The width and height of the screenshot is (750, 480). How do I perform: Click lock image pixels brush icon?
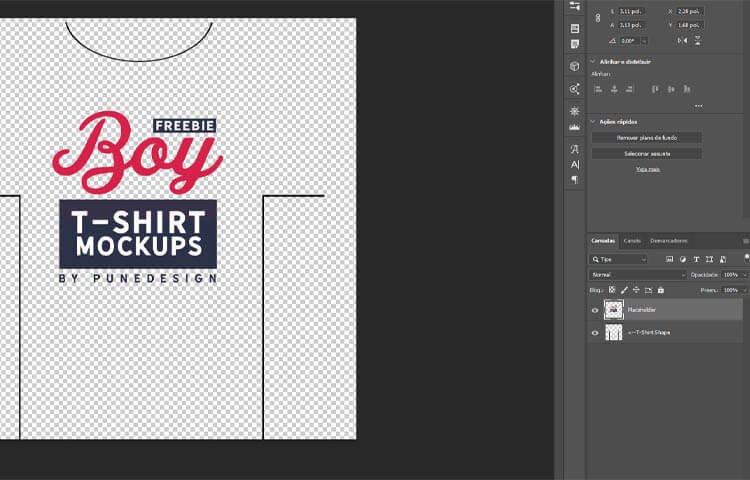pyautogui.click(x=624, y=290)
